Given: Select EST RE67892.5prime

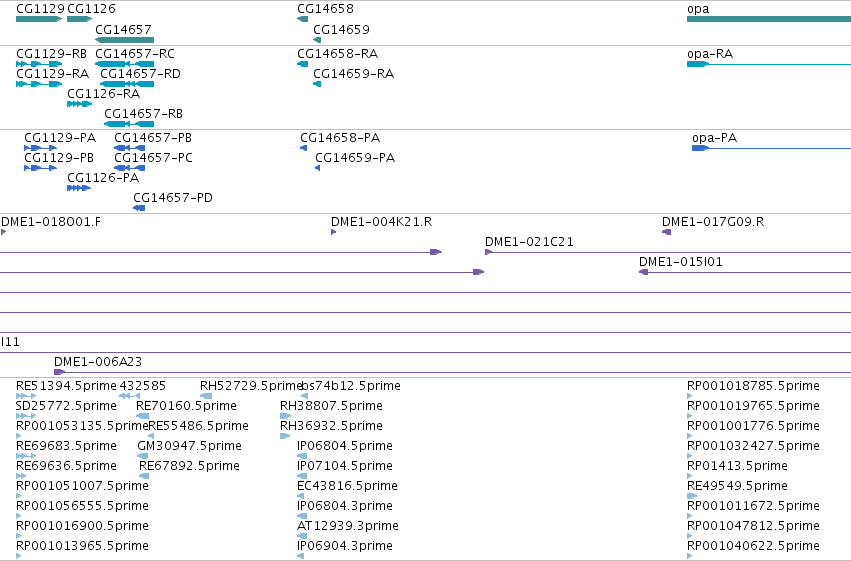Looking at the screenshot, I should (144, 476).
